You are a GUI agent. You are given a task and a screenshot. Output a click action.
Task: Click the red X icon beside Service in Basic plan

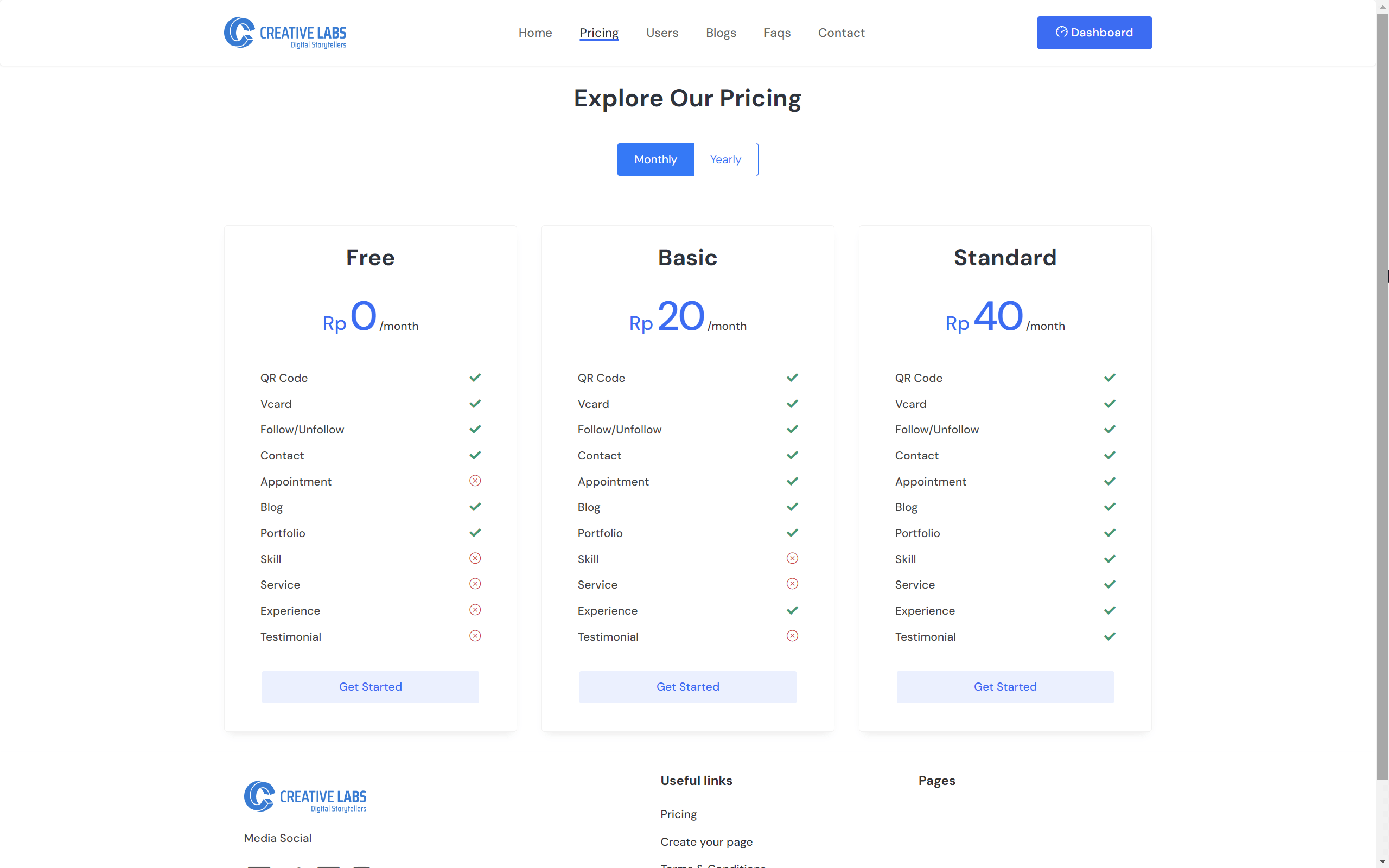coord(792,584)
